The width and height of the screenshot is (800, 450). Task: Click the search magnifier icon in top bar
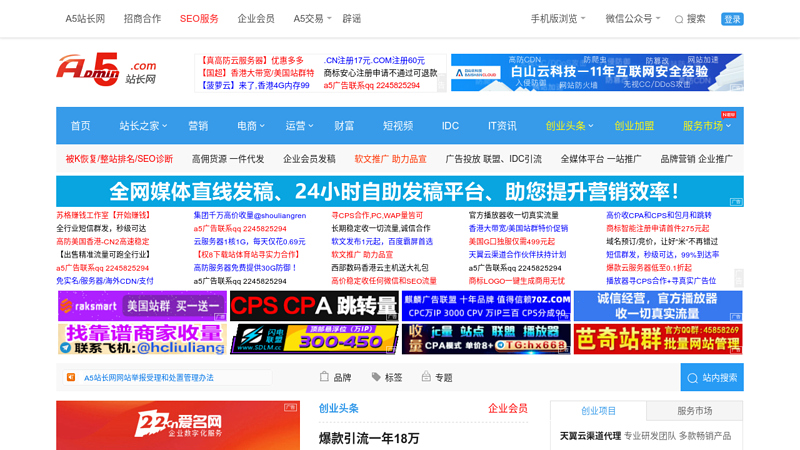(x=679, y=19)
